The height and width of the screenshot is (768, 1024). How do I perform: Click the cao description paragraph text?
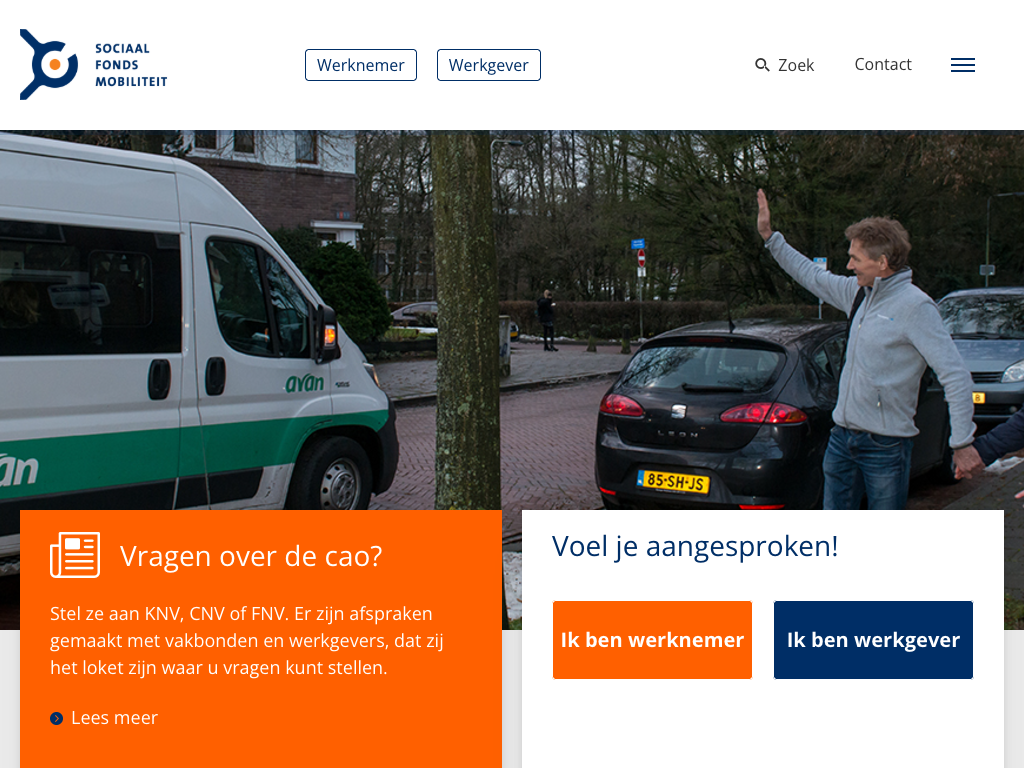coord(247,641)
